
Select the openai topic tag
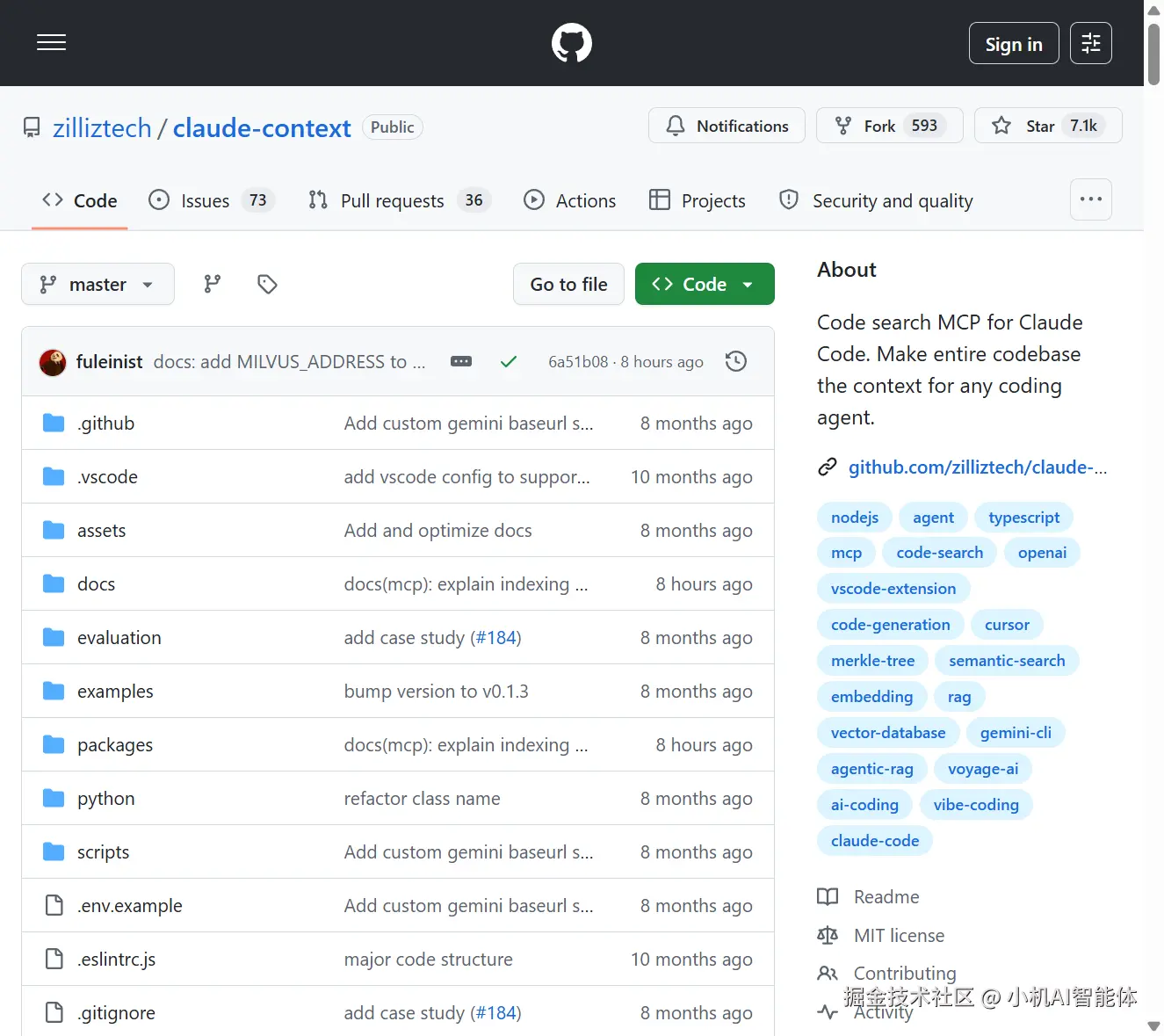(1043, 552)
